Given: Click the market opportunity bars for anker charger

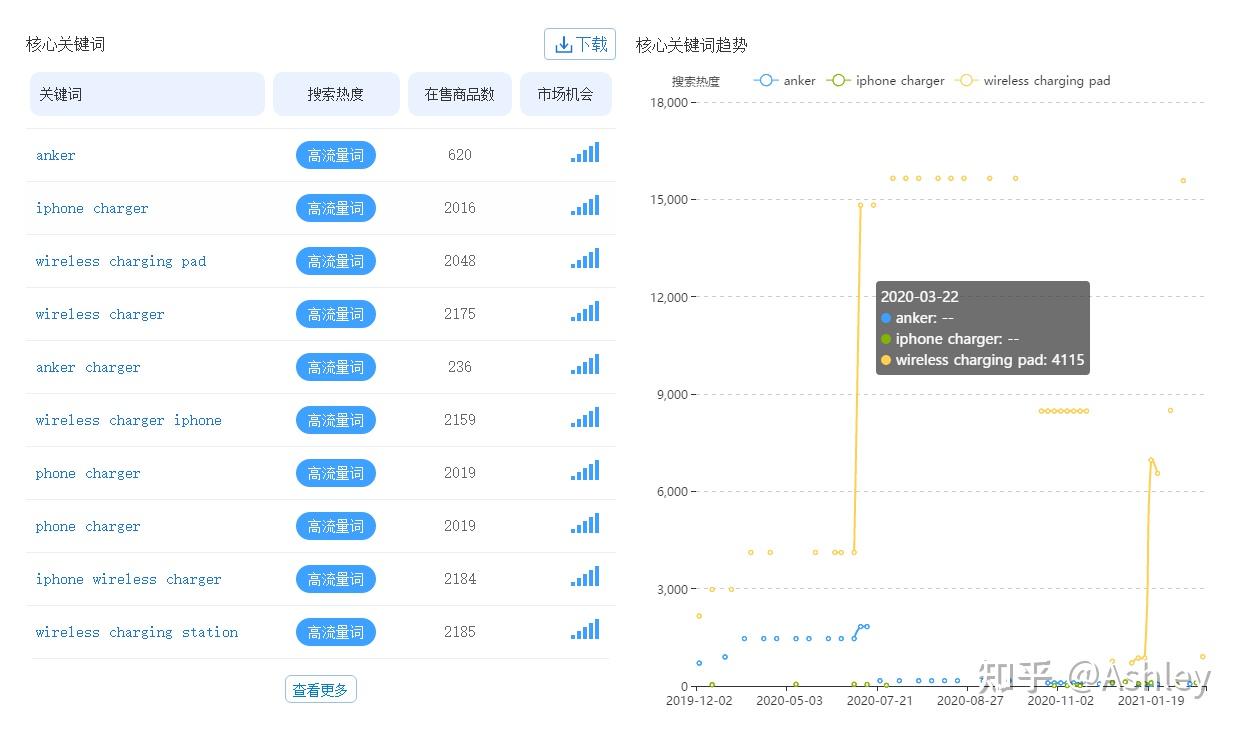Looking at the screenshot, I should coord(585,364).
